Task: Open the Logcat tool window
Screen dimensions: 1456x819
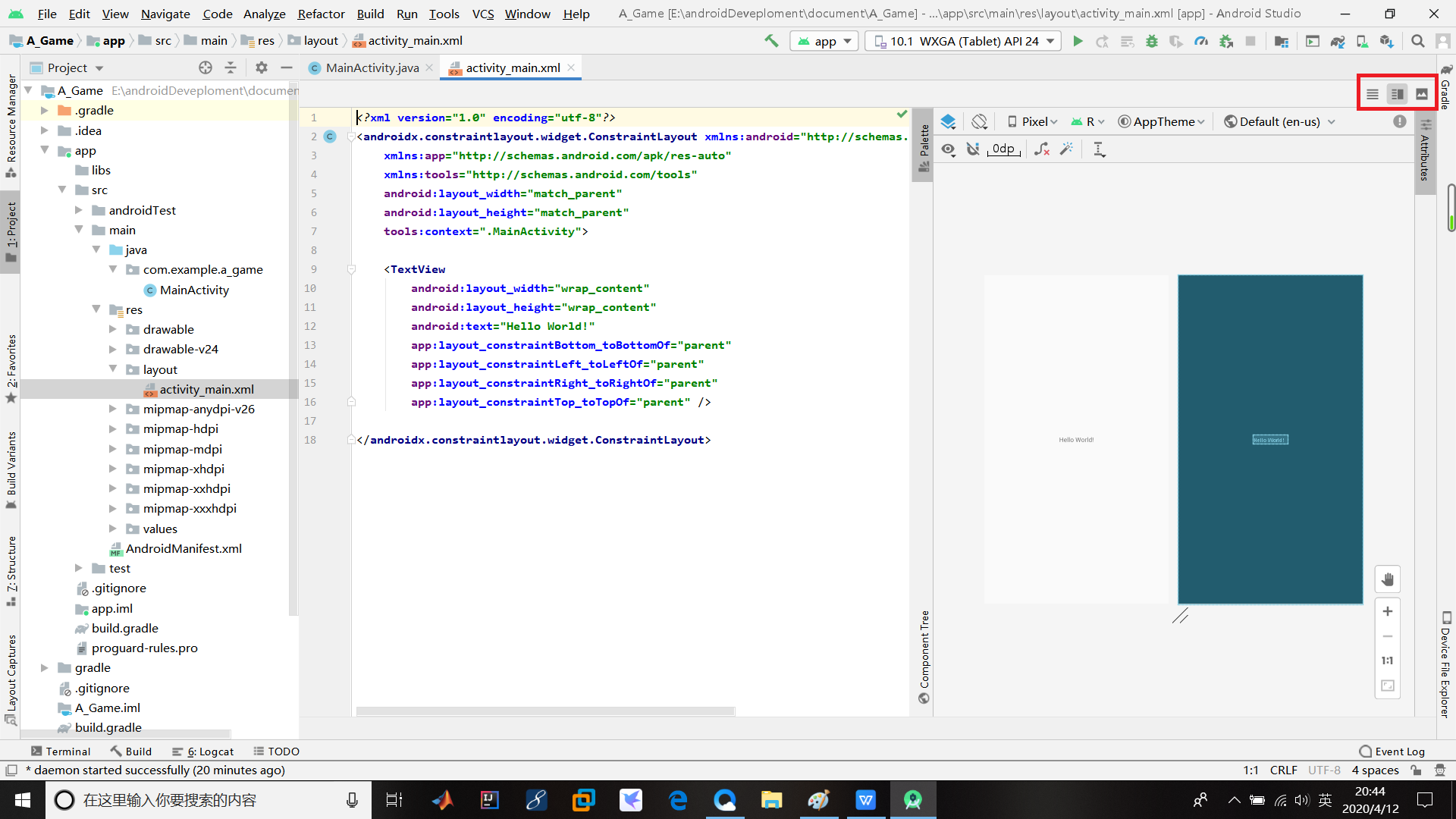Action: 203,751
